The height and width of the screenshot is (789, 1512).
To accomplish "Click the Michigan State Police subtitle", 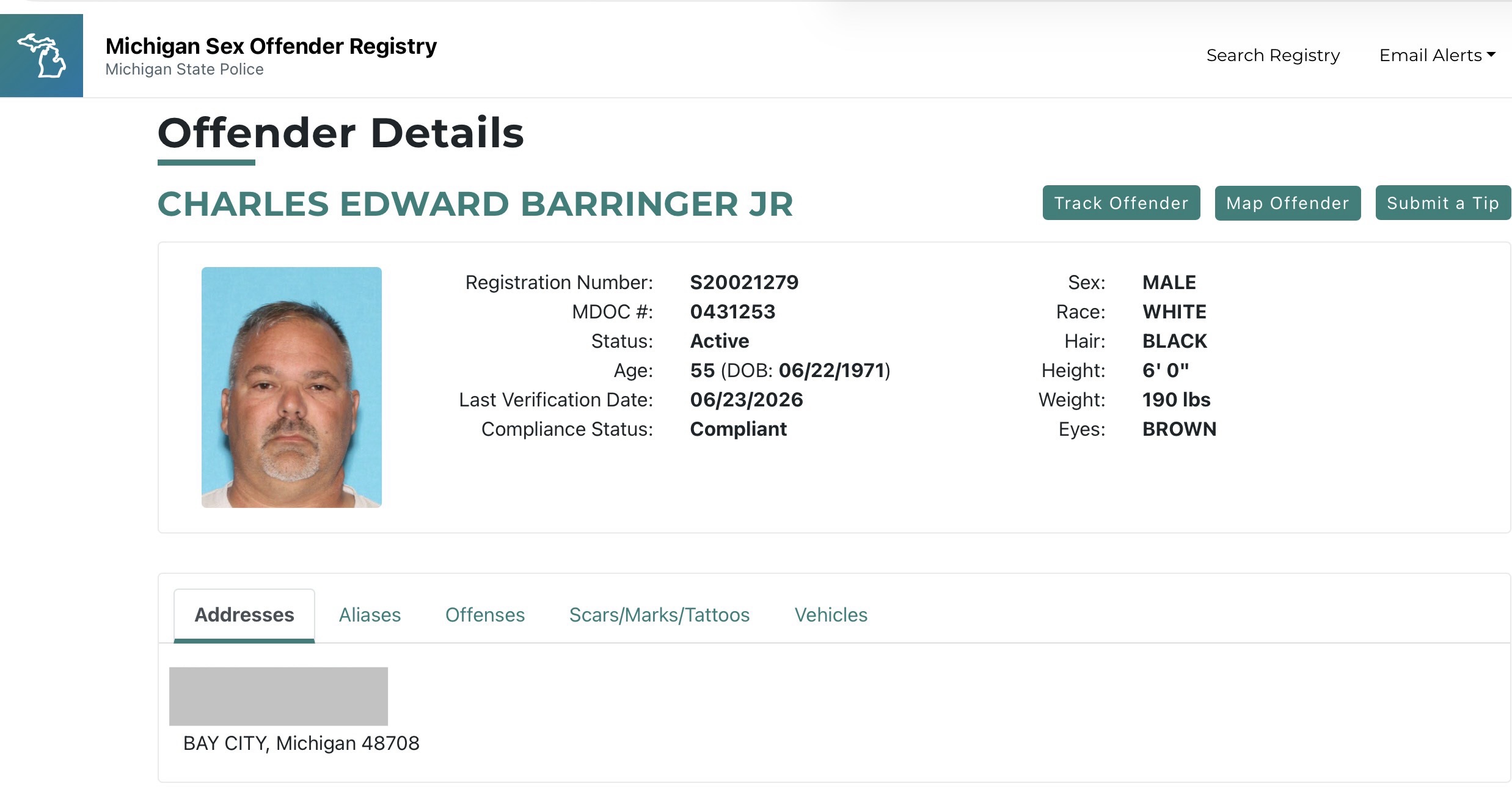I will (184, 70).
